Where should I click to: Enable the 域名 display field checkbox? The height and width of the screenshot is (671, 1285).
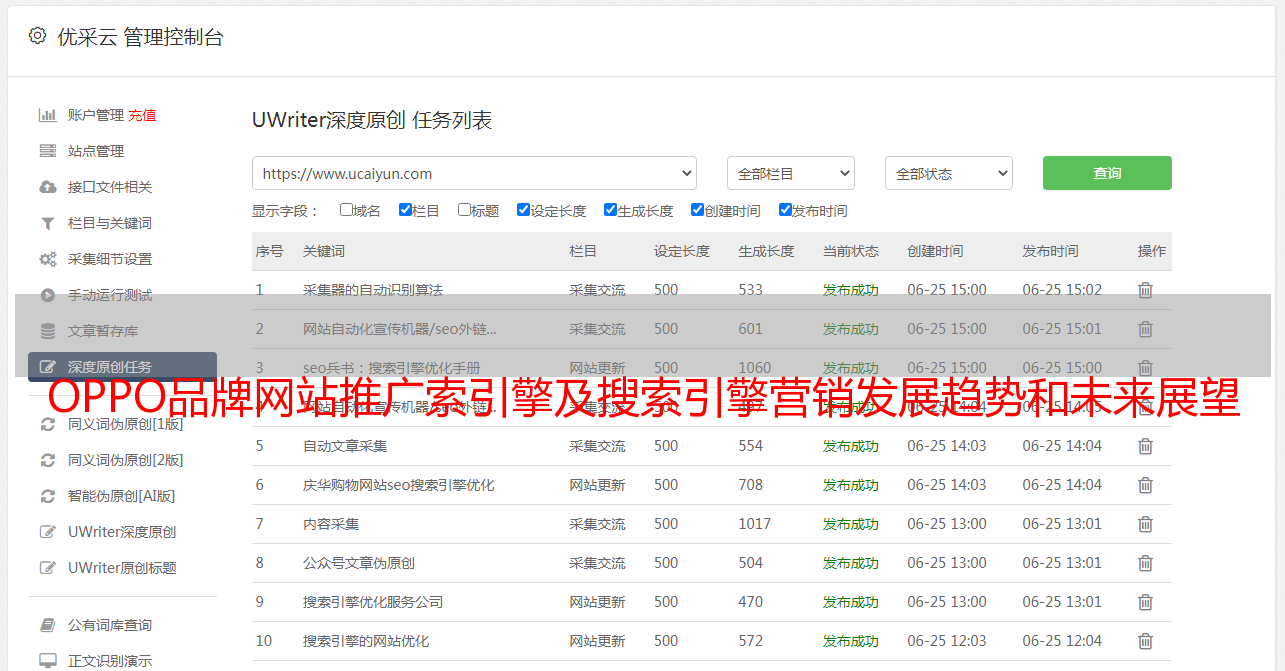(x=346, y=210)
